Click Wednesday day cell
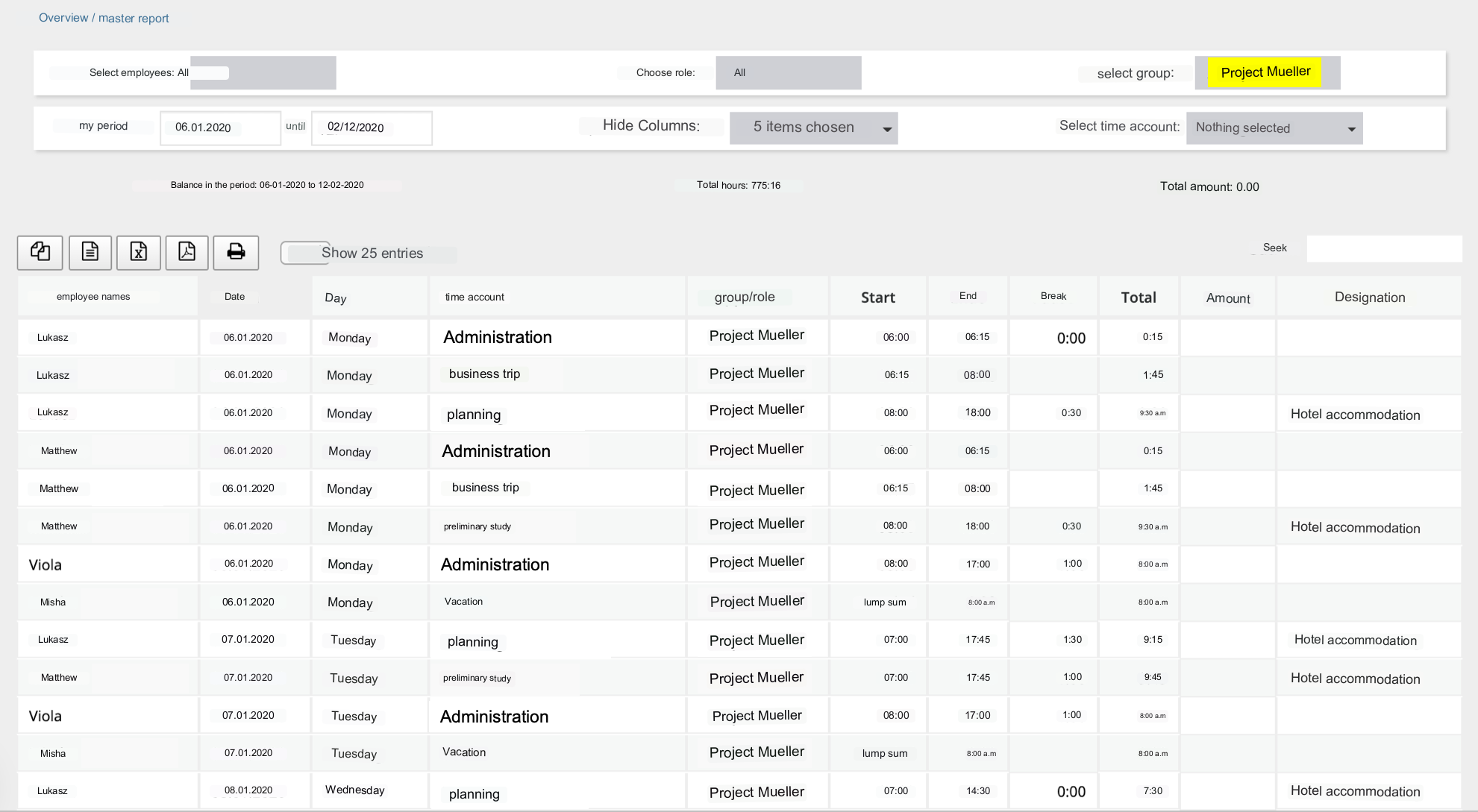Screen dimensions: 1478x812 point(355,790)
